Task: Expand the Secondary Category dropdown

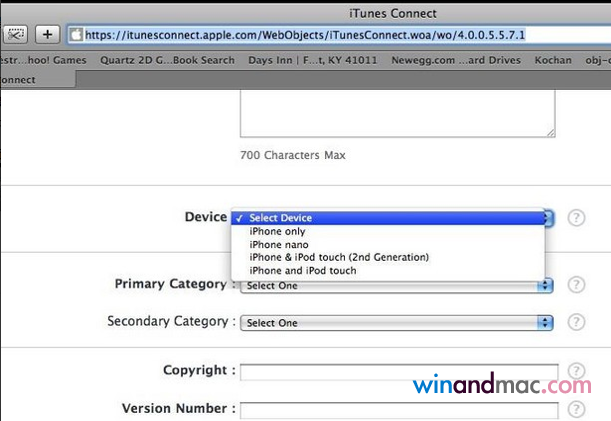Action: click(396, 323)
